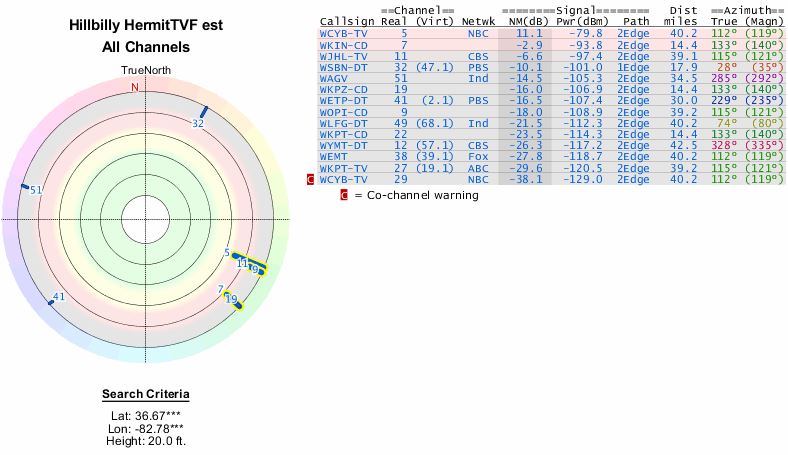The width and height of the screenshot is (788, 455).
Task: Open the WEMT Fox station link
Action: (334, 157)
